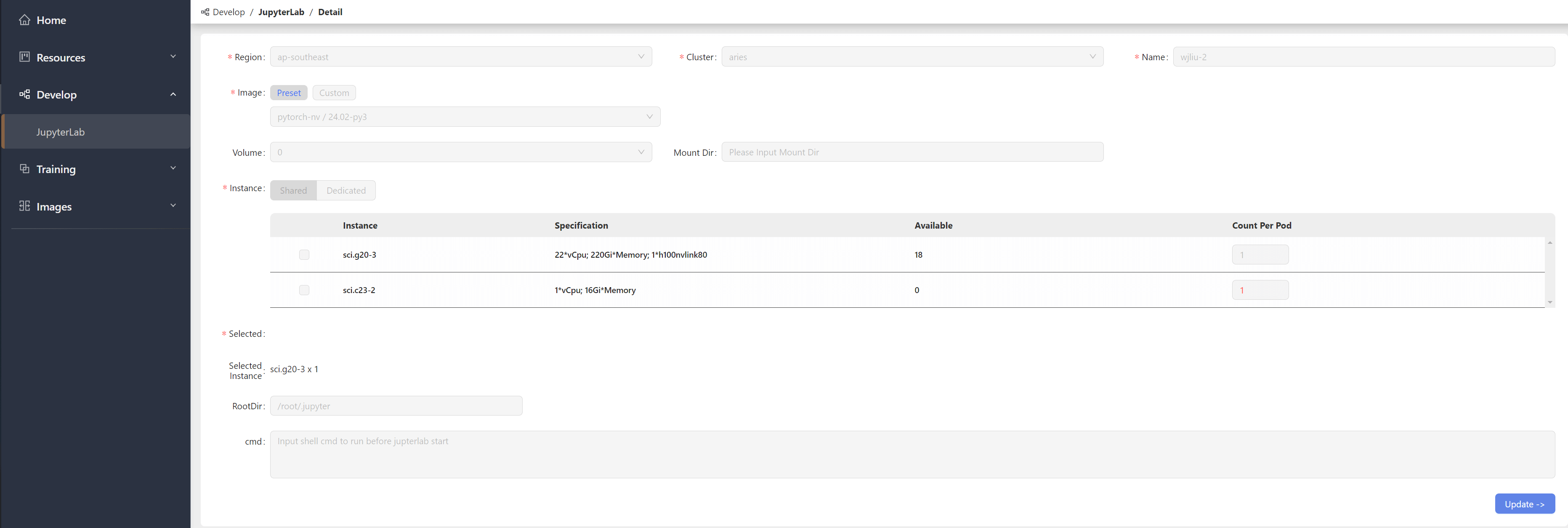
Task: Click the Develop nodes icon in sidebar
Action: [24, 94]
